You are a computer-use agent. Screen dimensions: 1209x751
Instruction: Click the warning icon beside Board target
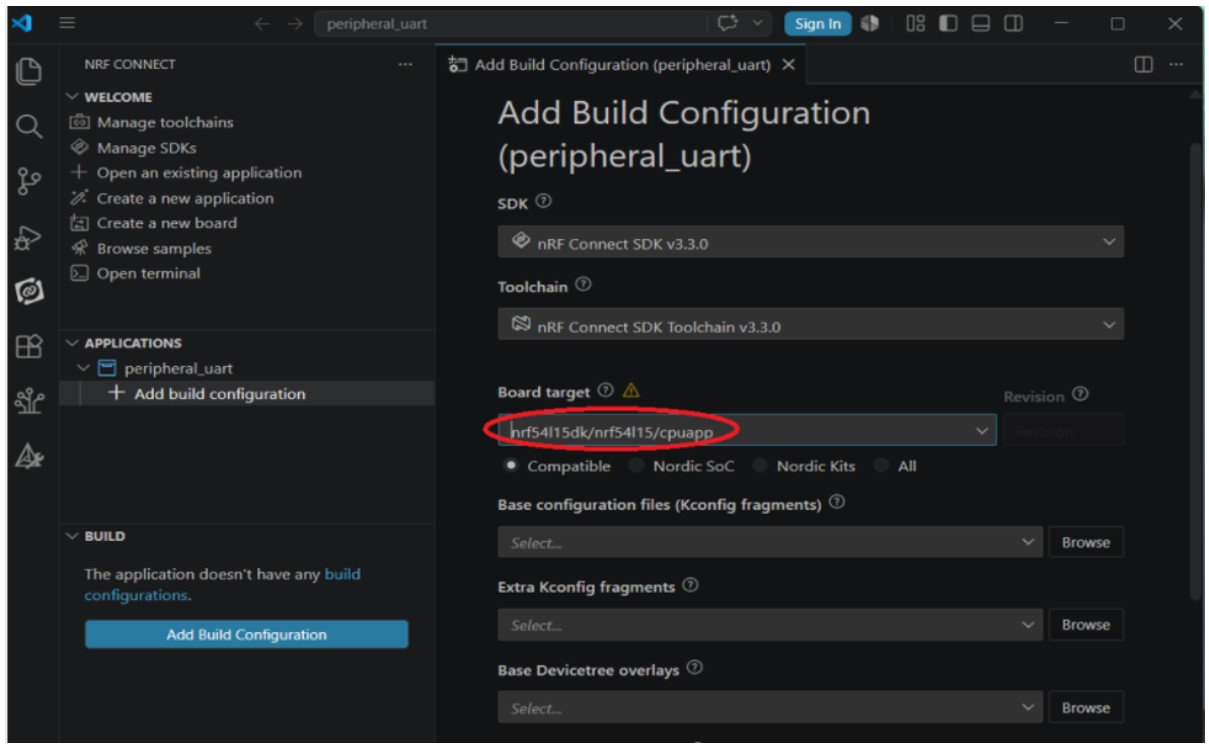click(631, 391)
